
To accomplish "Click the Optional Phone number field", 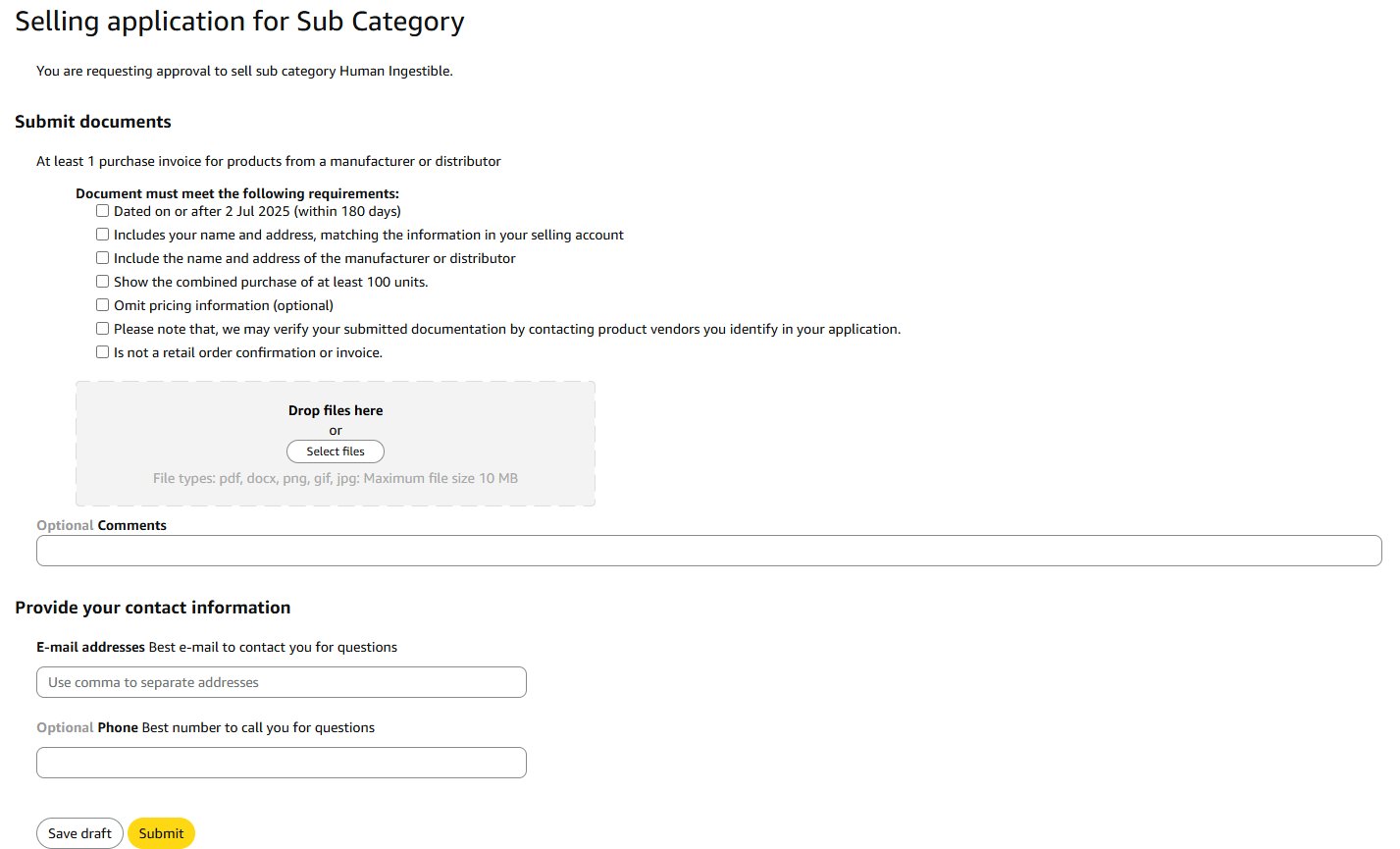I will coord(281,762).
